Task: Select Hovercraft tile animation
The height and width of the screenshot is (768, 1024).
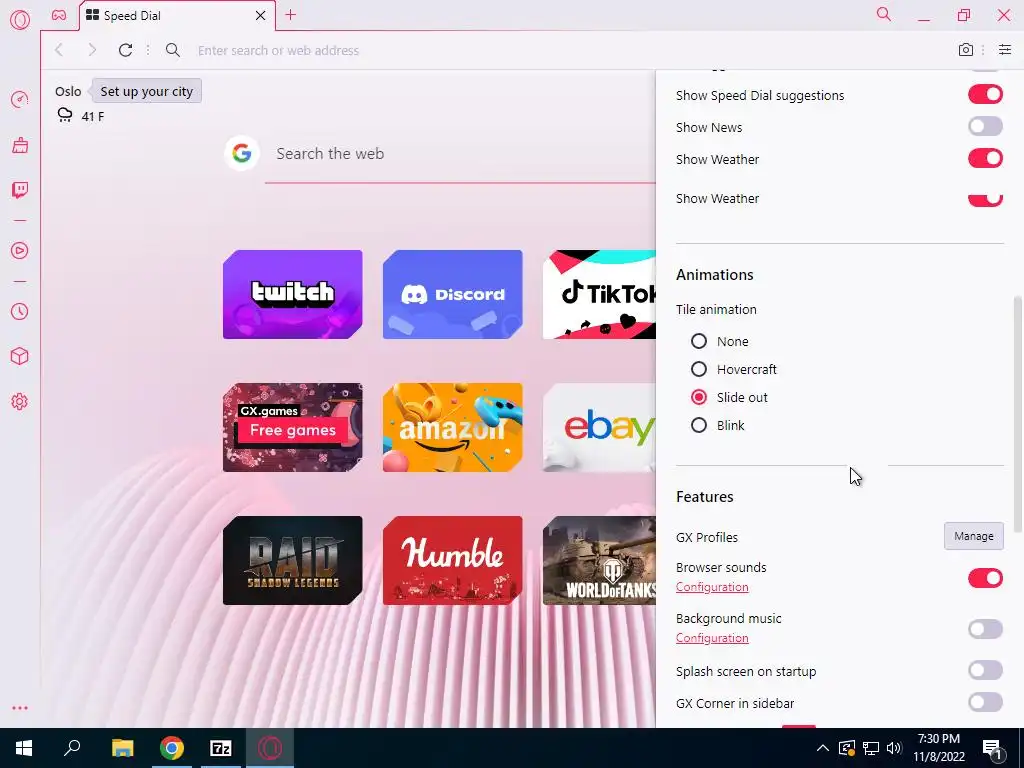Action: (x=699, y=369)
